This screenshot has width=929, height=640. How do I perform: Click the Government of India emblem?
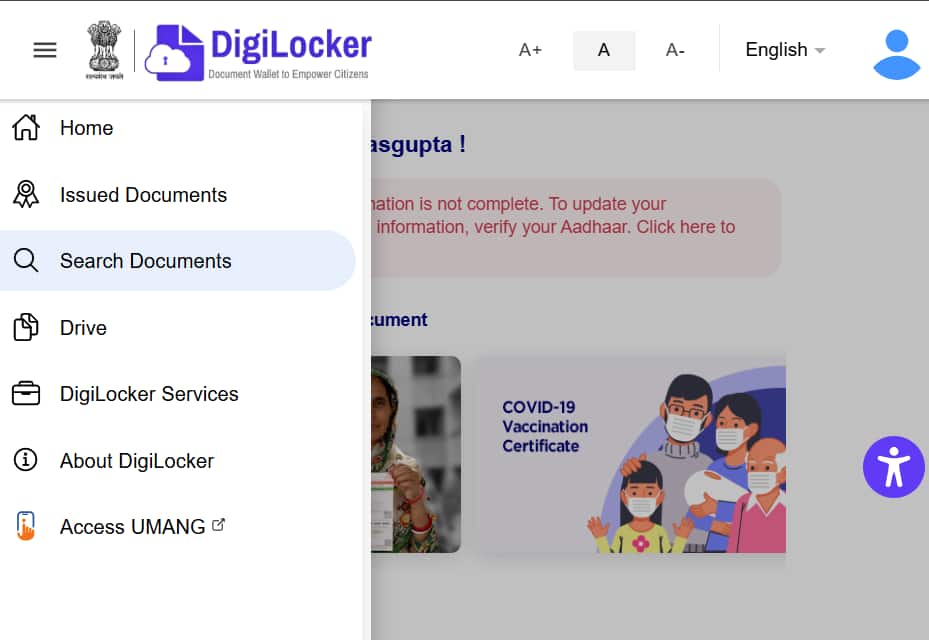coord(103,50)
